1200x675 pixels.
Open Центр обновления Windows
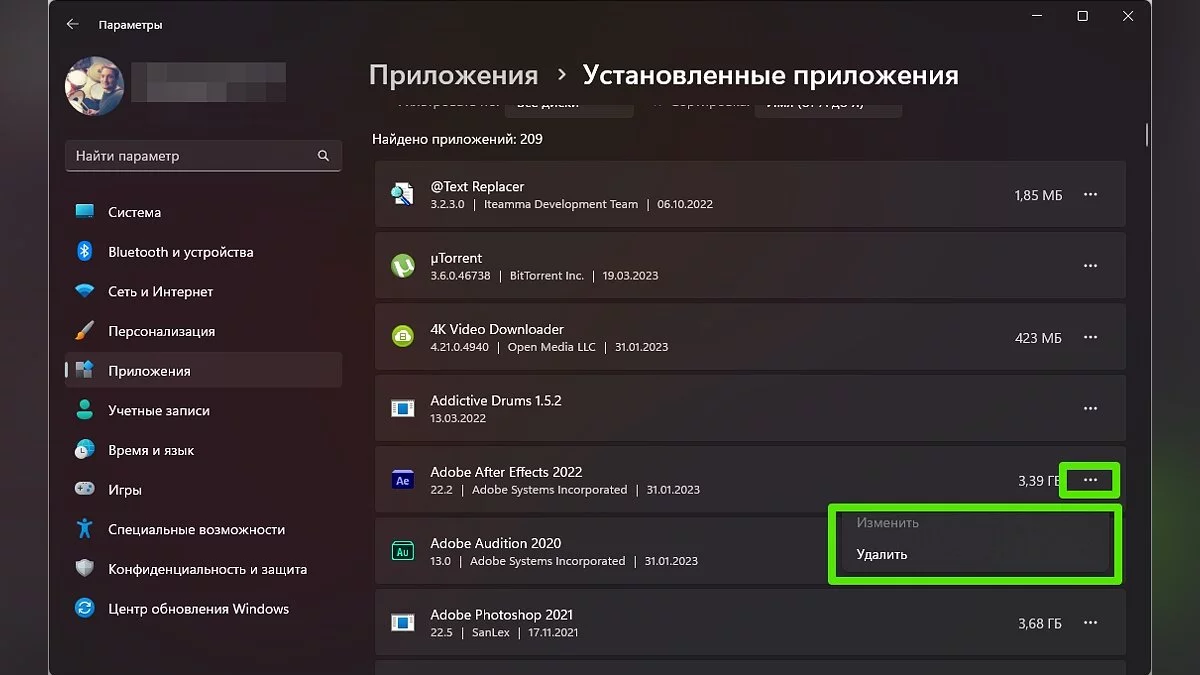pyautogui.click(x=198, y=609)
